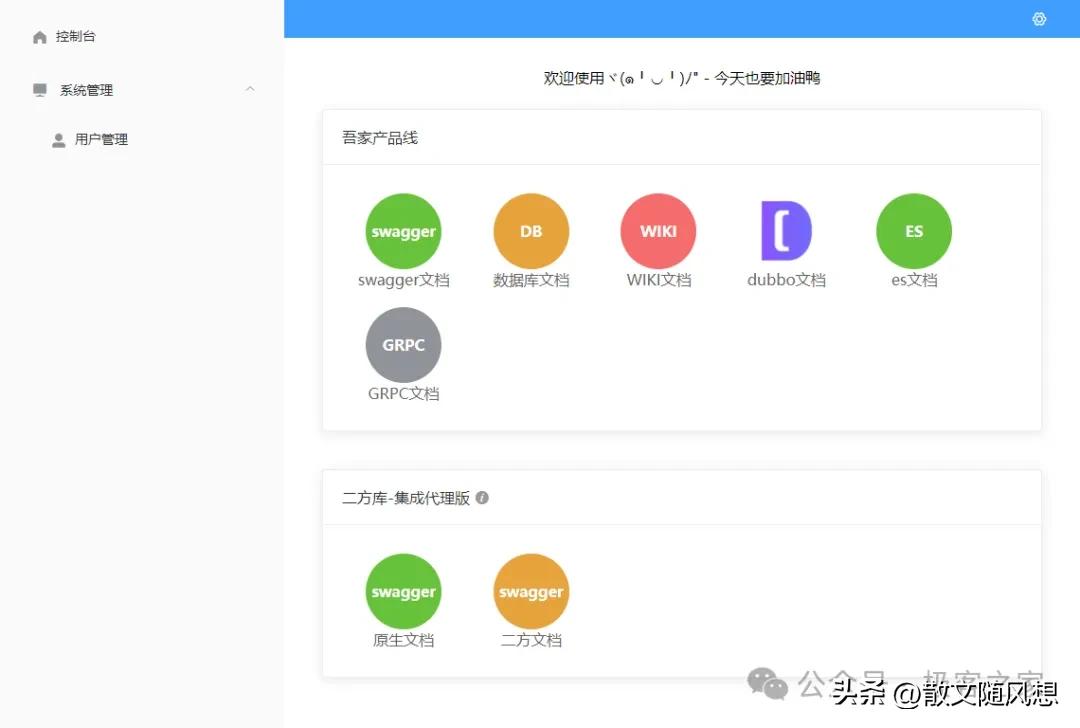Open the purple dubbo文档 icon

click(x=786, y=231)
